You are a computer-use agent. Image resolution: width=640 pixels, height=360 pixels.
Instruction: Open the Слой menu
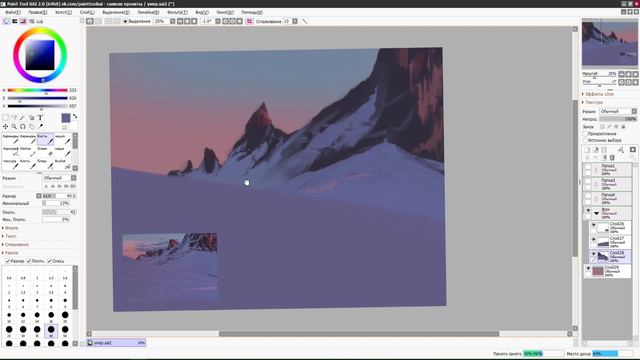point(87,12)
